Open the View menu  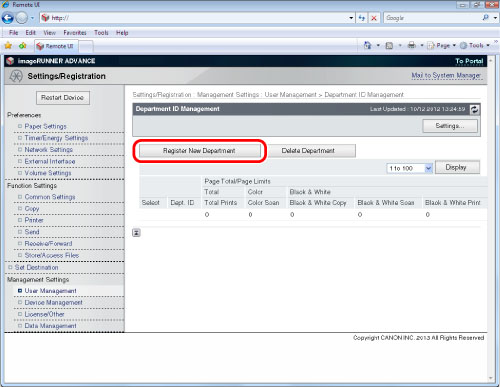[x=49, y=33]
